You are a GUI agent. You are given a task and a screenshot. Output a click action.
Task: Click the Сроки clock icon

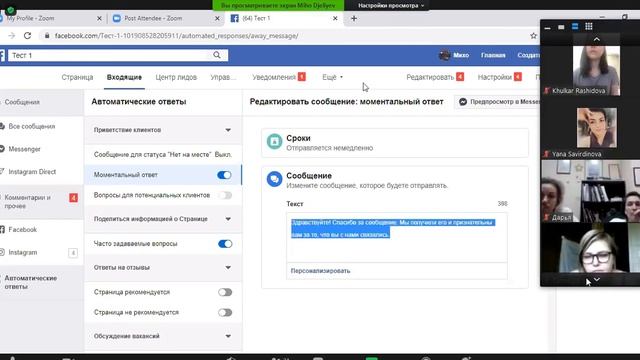pyautogui.click(x=274, y=142)
